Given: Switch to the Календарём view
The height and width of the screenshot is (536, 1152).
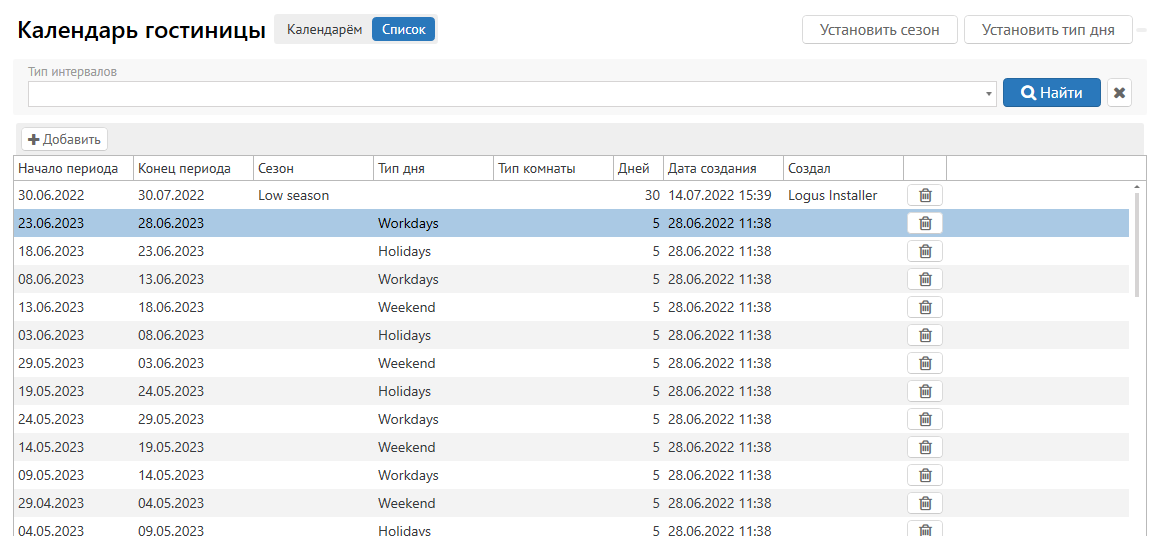Looking at the screenshot, I should [x=325, y=29].
